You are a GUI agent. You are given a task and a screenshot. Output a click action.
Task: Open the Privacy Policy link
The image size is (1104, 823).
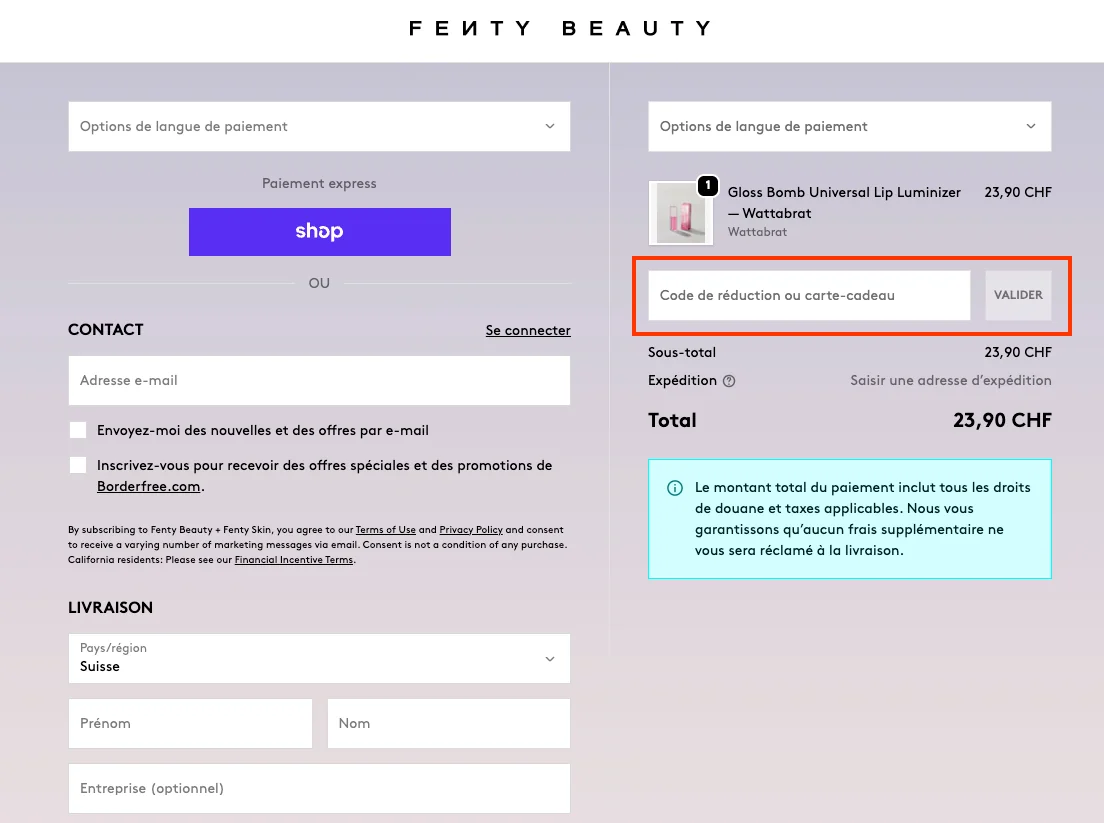click(470, 529)
